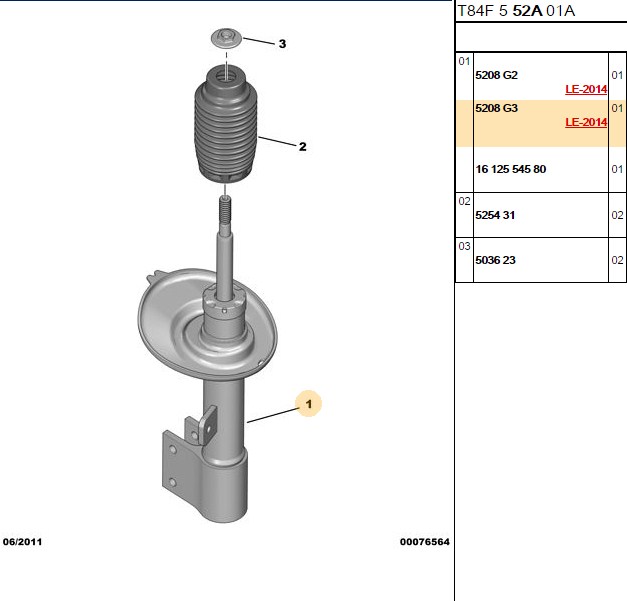The height and width of the screenshot is (601, 627).
Task: Click callout number 3 on the nut
Action: tap(282, 44)
